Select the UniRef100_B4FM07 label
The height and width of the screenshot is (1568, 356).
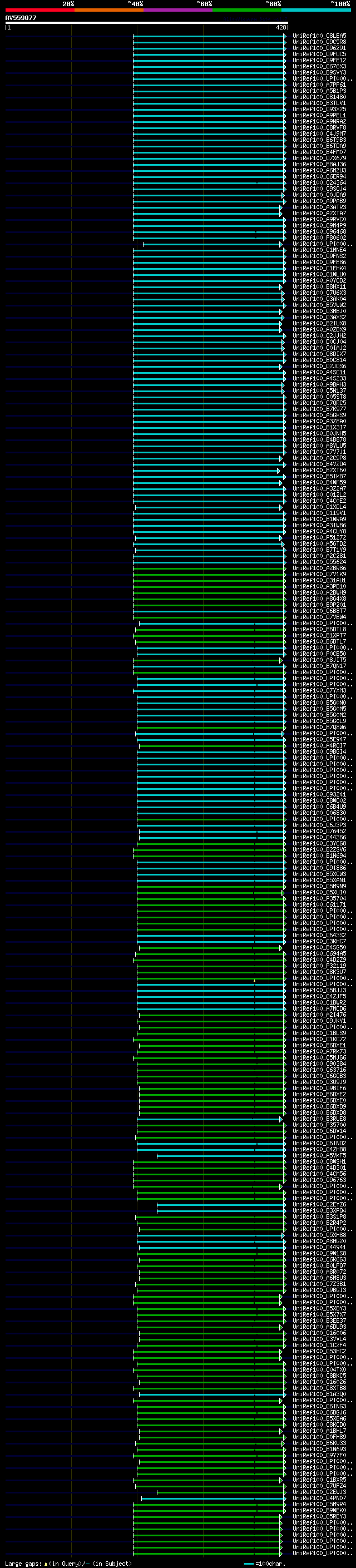tap(319, 152)
